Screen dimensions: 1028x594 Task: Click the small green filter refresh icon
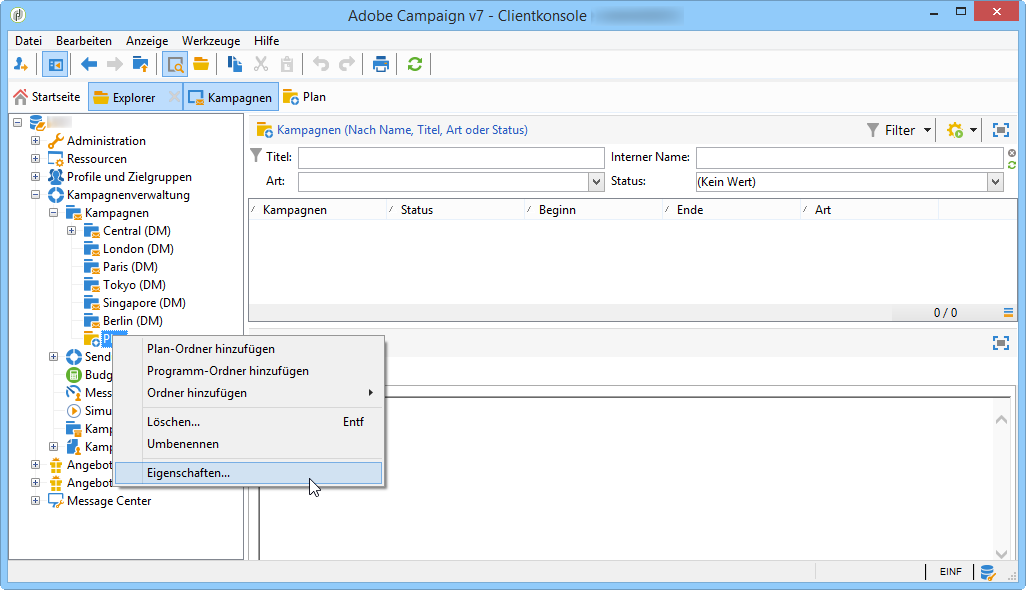(x=1012, y=165)
